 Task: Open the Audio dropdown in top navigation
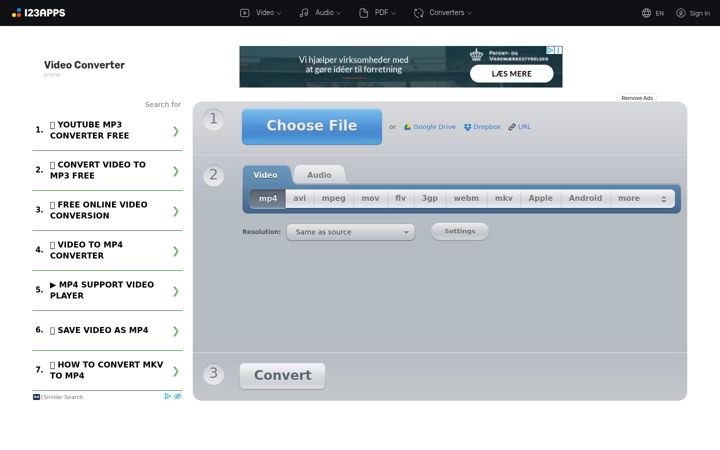(x=320, y=13)
